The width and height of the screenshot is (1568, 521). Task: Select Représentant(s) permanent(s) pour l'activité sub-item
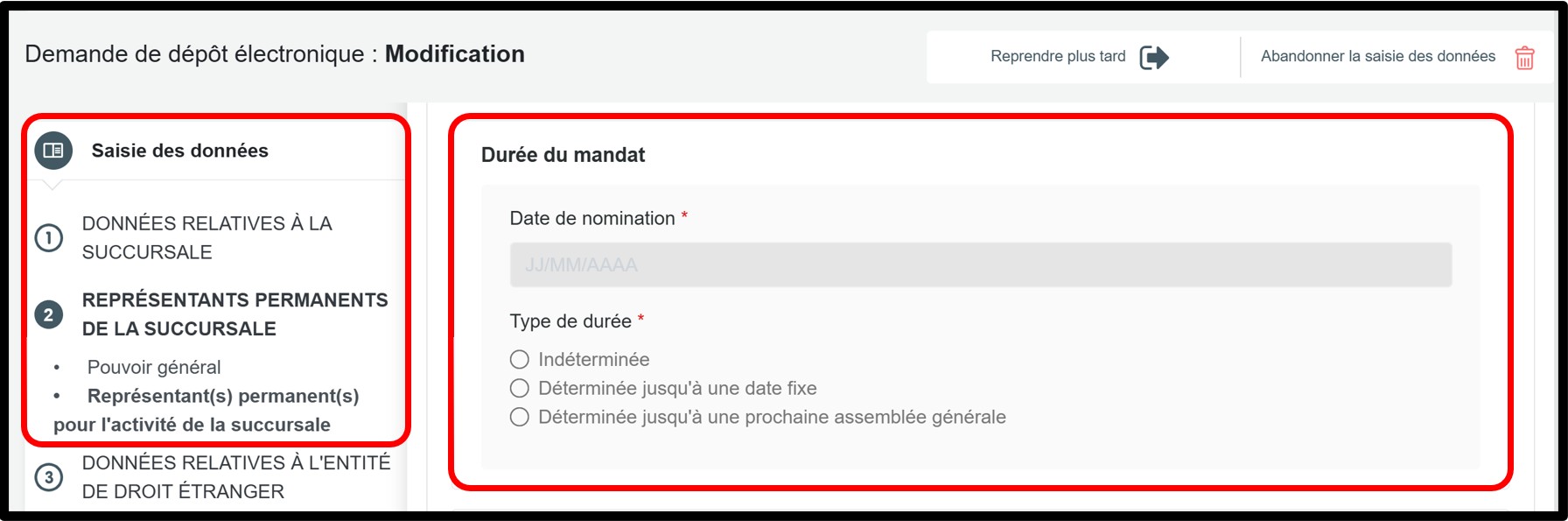pyautogui.click(x=222, y=397)
